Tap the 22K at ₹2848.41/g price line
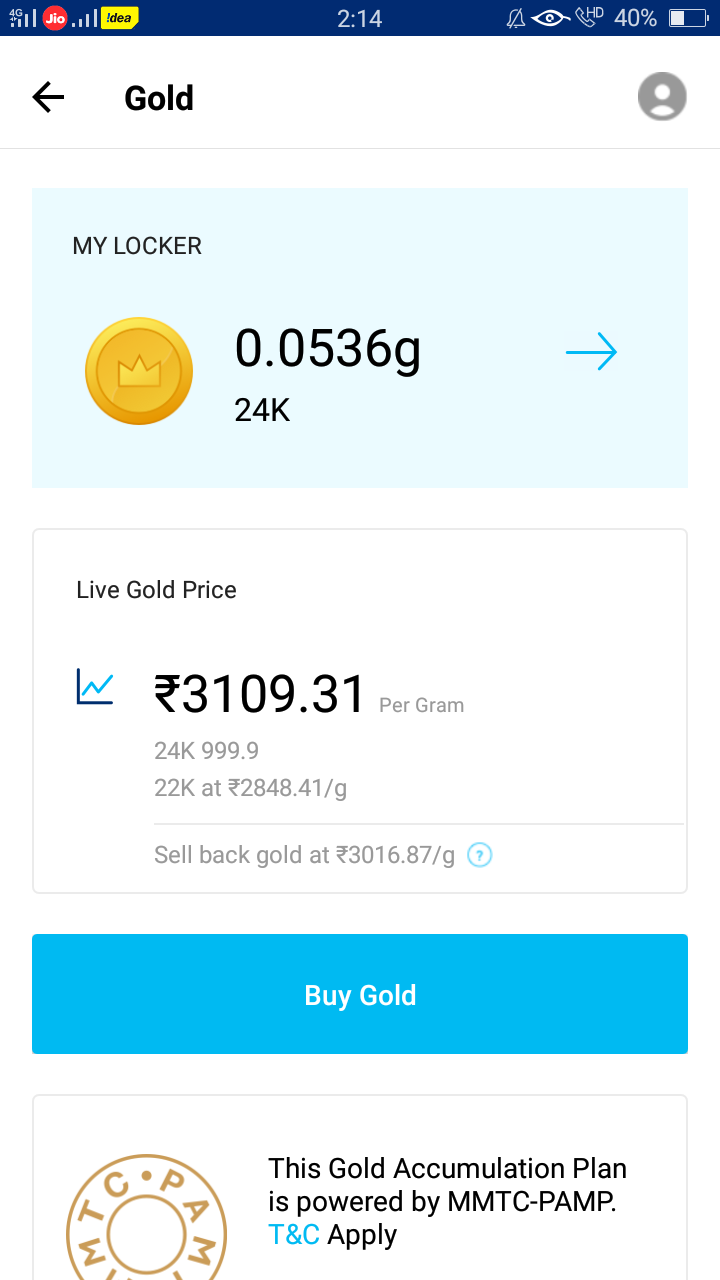This screenshot has height=1280, width=720. (250, 788)
